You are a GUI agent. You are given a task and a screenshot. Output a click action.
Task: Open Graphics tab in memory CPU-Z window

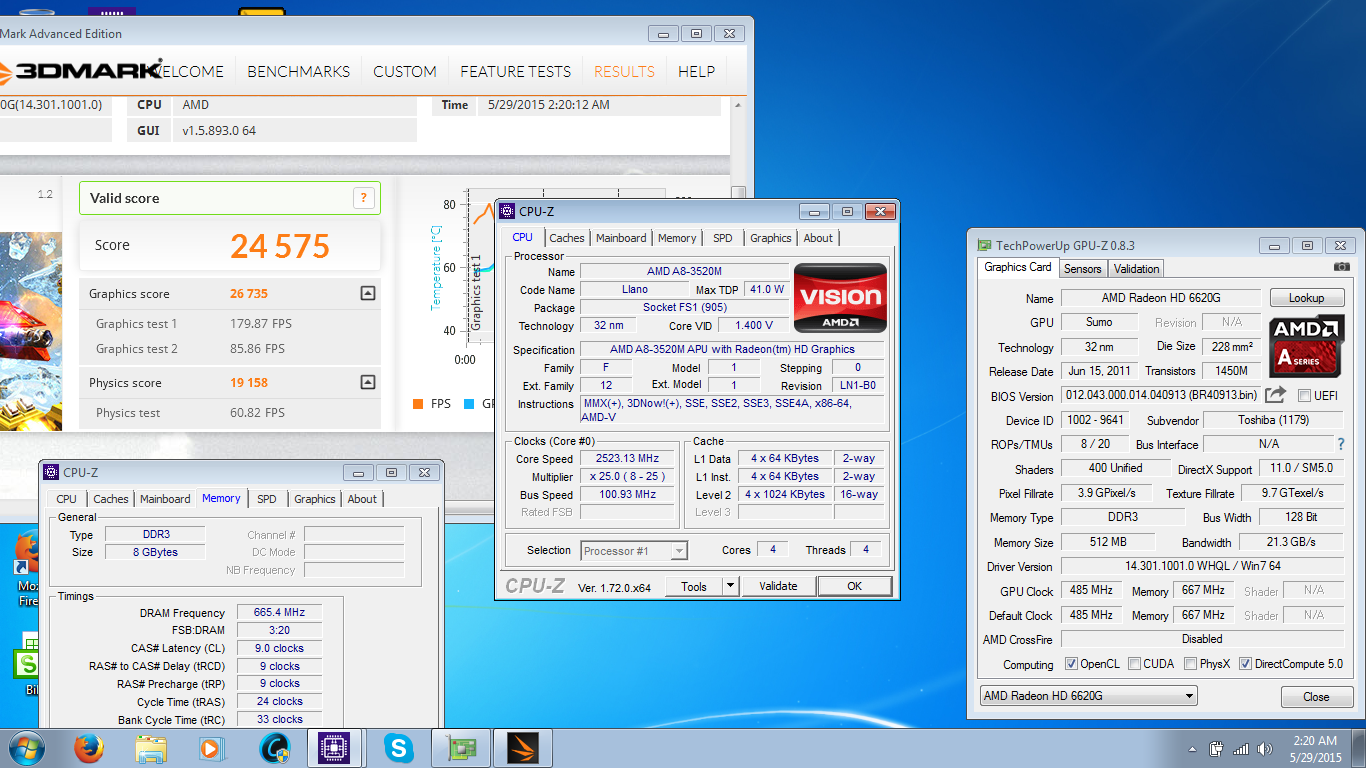point(314,499)
